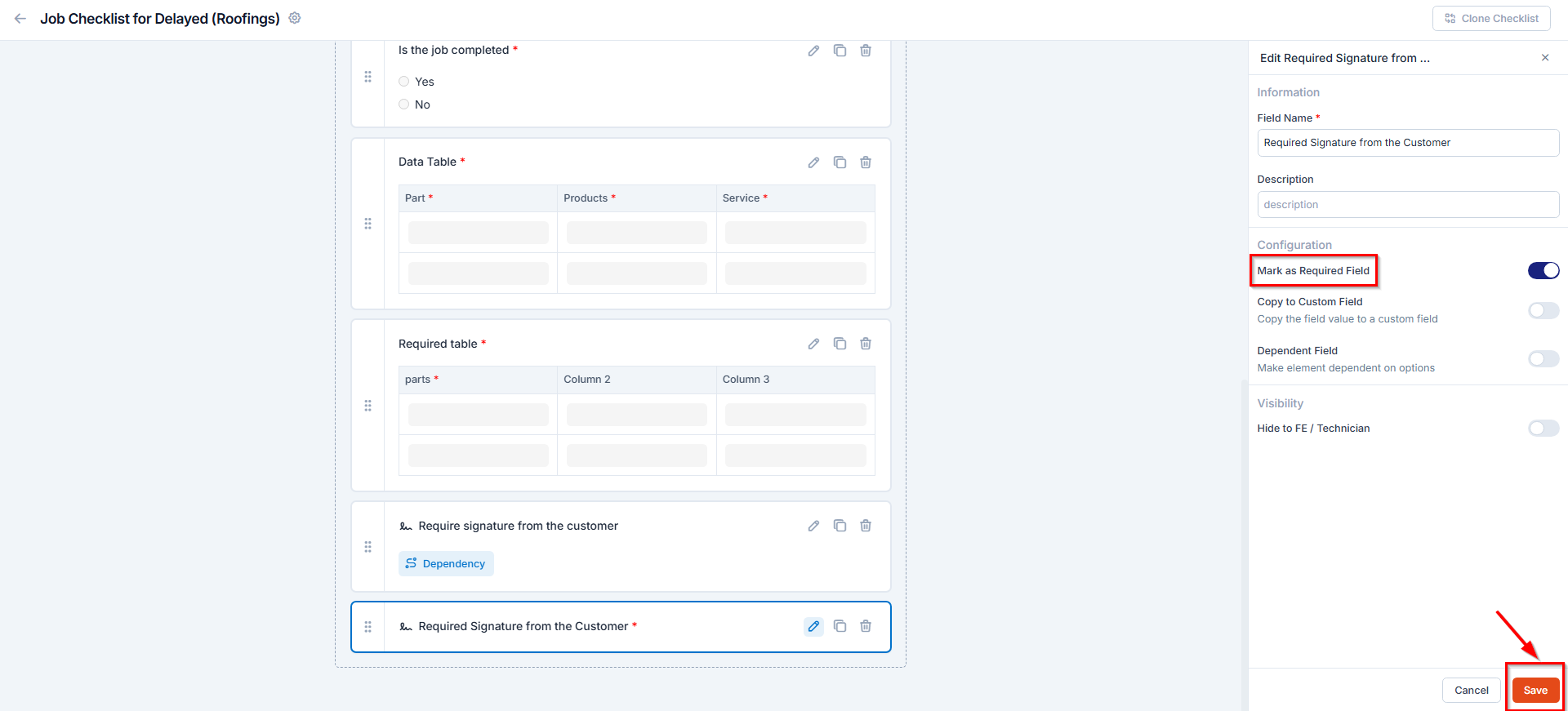Save the field changes
The width and height of the screenshot is (1568, 711).
point(1535,691)
